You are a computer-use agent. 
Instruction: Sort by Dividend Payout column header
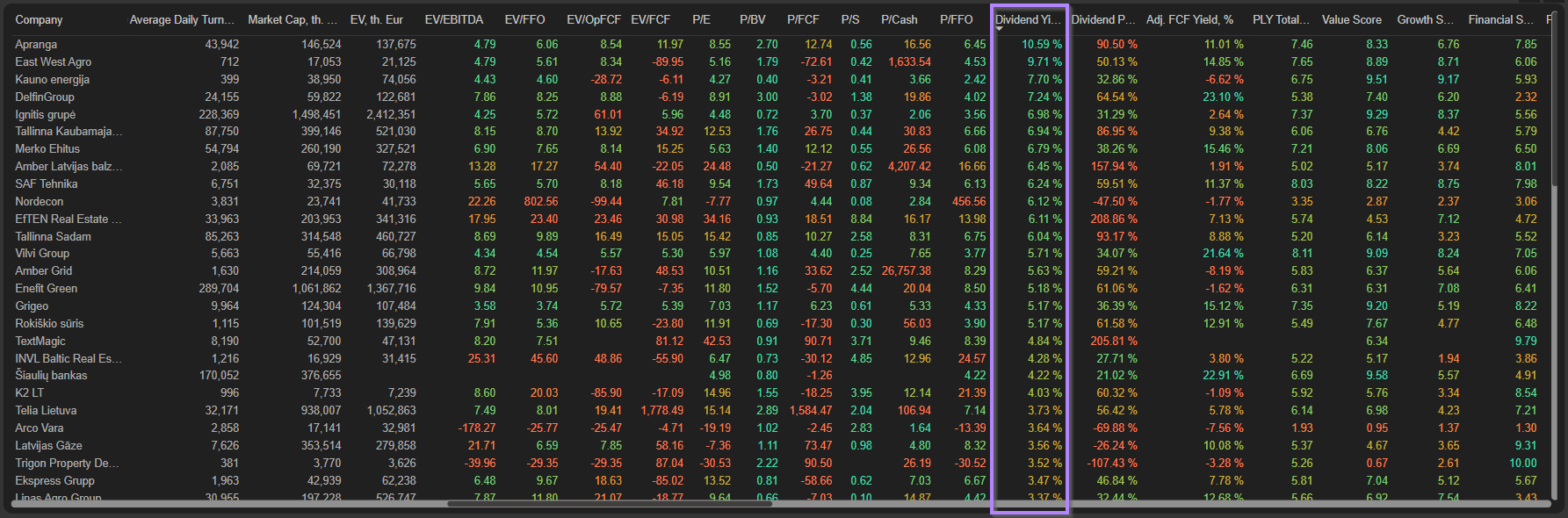click(1102, 19)
